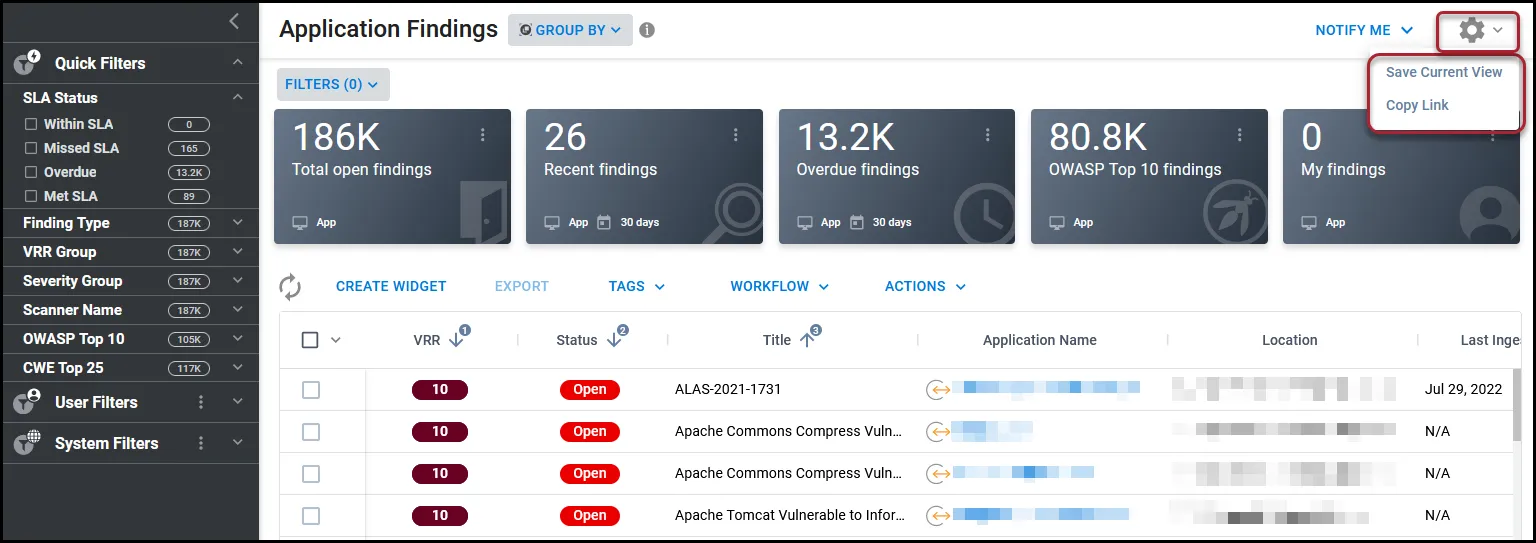Image resolution: width=1536 pixels, height=543 pixels.
Task: Click the Overdue findings card
Action: pyautogui.click(x=897, y=177)
